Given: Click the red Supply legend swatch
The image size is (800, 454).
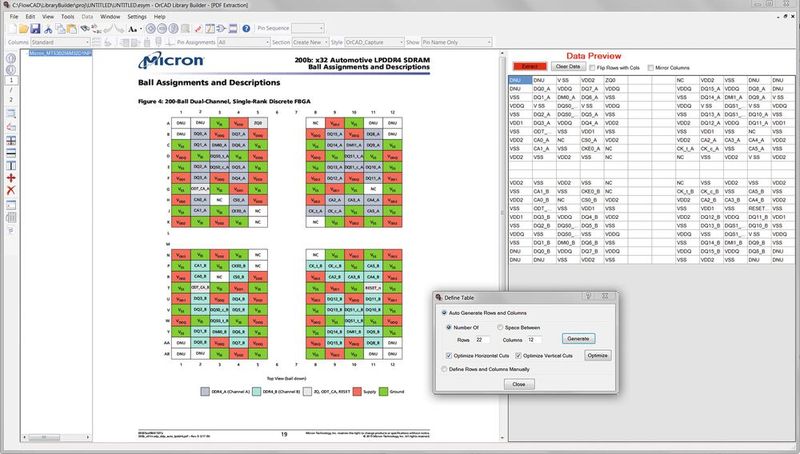Looking at the screenshot, I should click(x=357, y=391).
